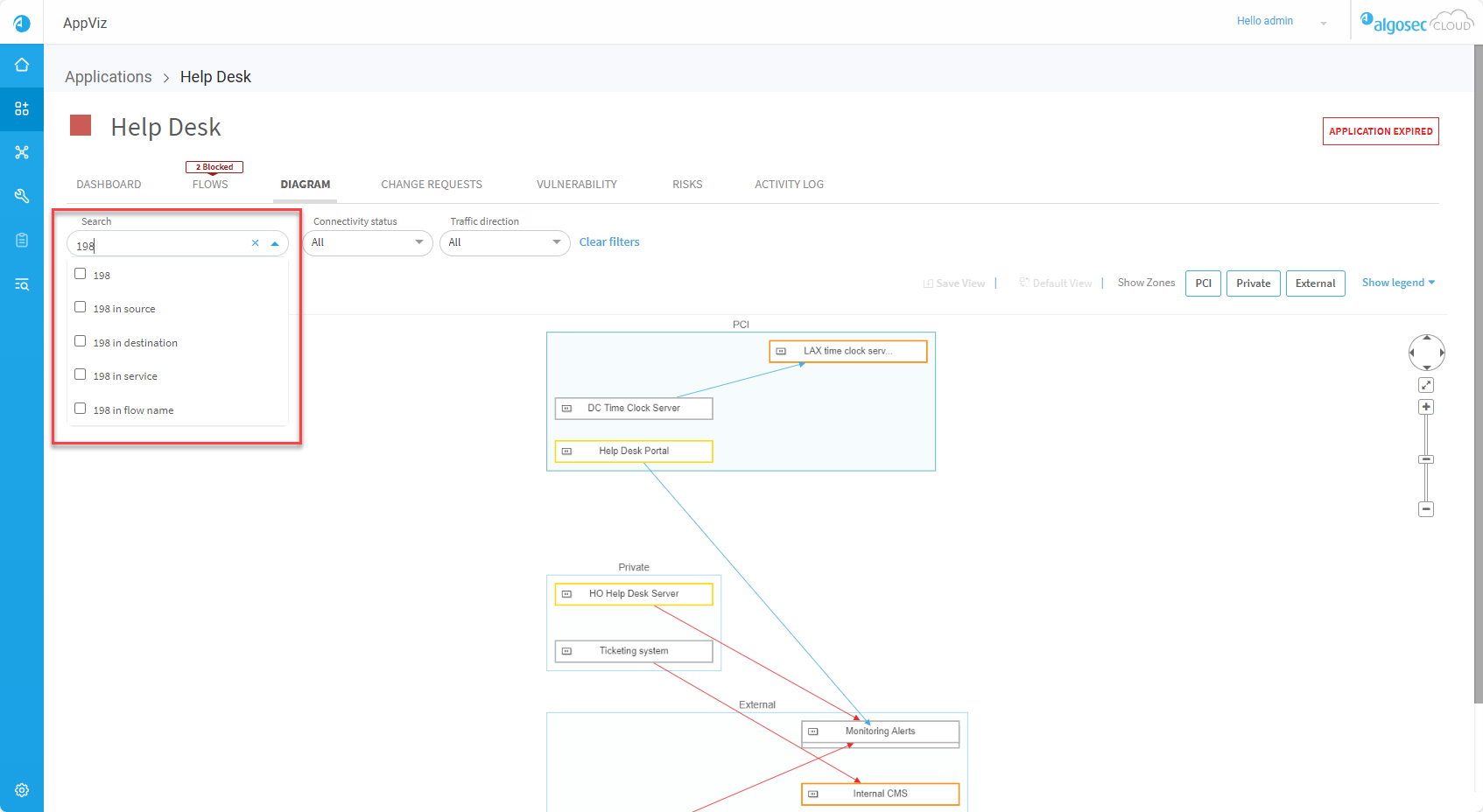Expand the Traffic direction dropdown
This screenshot has width=1483, height=812.
coord(504,242)
